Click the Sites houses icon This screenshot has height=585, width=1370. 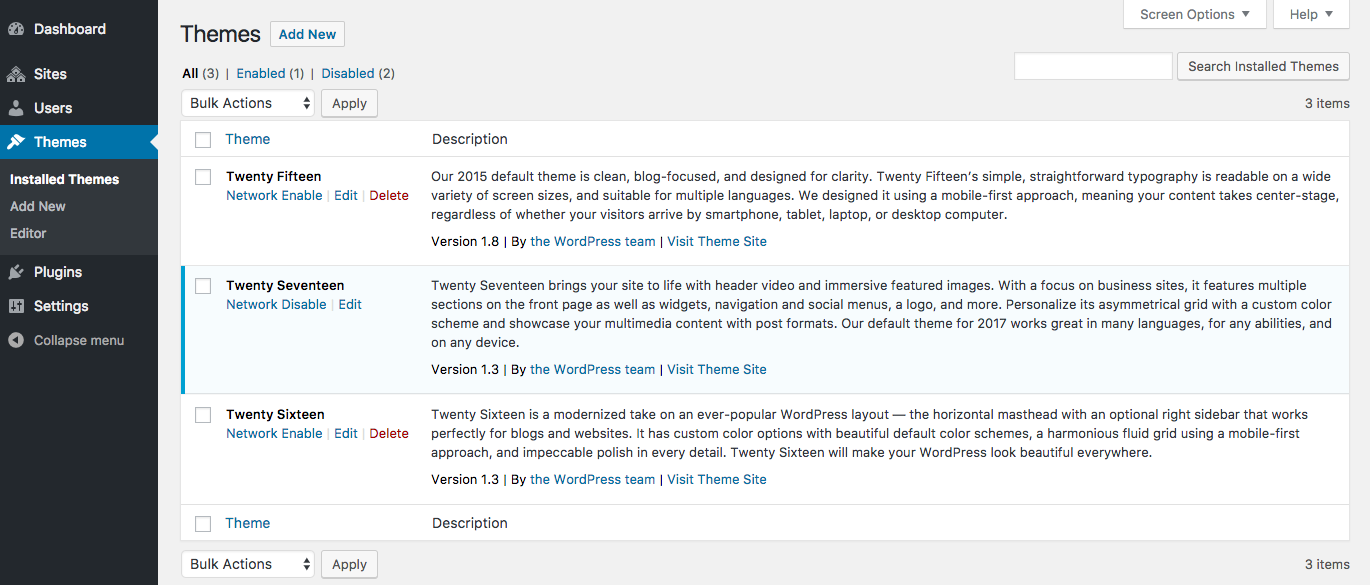(x=16, y=74)
